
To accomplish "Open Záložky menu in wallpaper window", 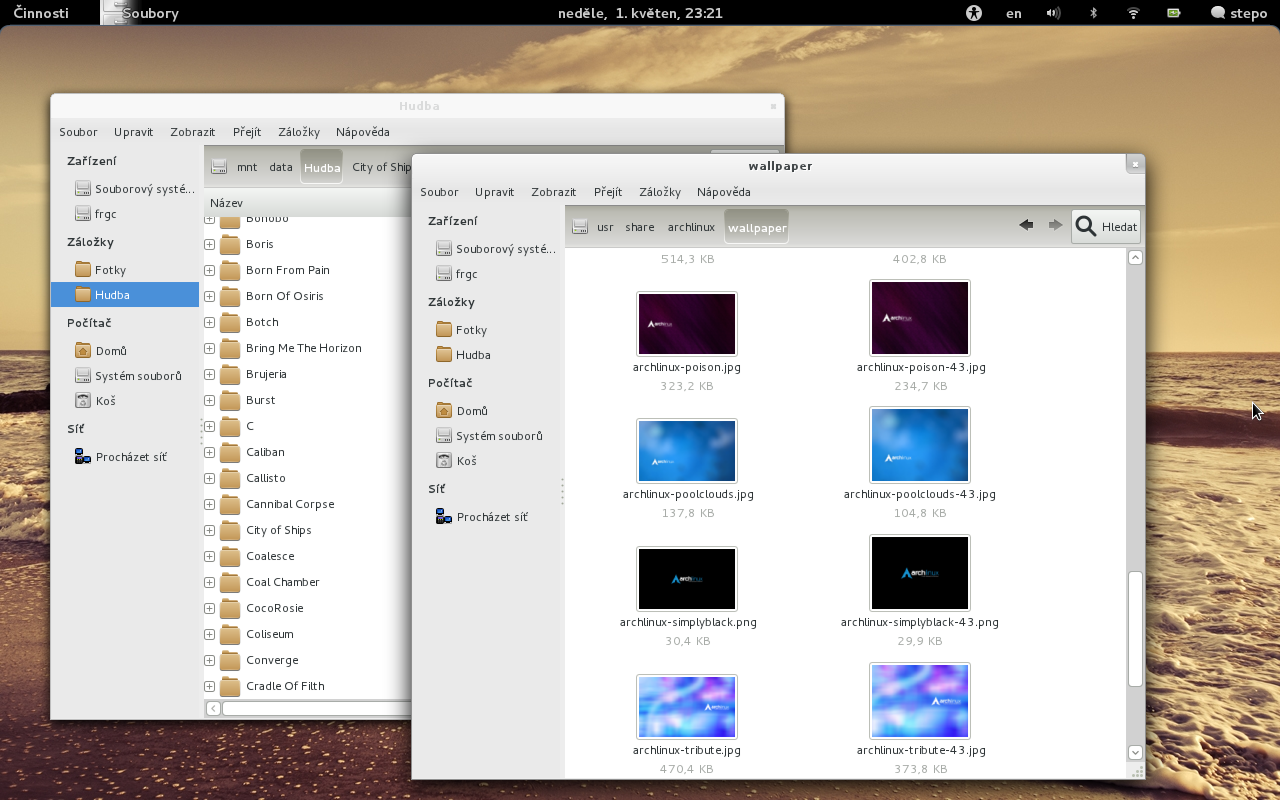I will [x=659, y=192].
